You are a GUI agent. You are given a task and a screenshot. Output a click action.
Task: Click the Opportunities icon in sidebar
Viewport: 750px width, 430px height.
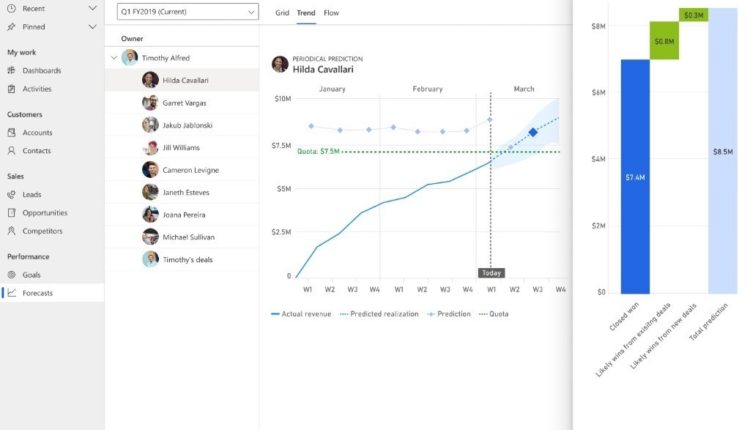click(x=11, y=213)
